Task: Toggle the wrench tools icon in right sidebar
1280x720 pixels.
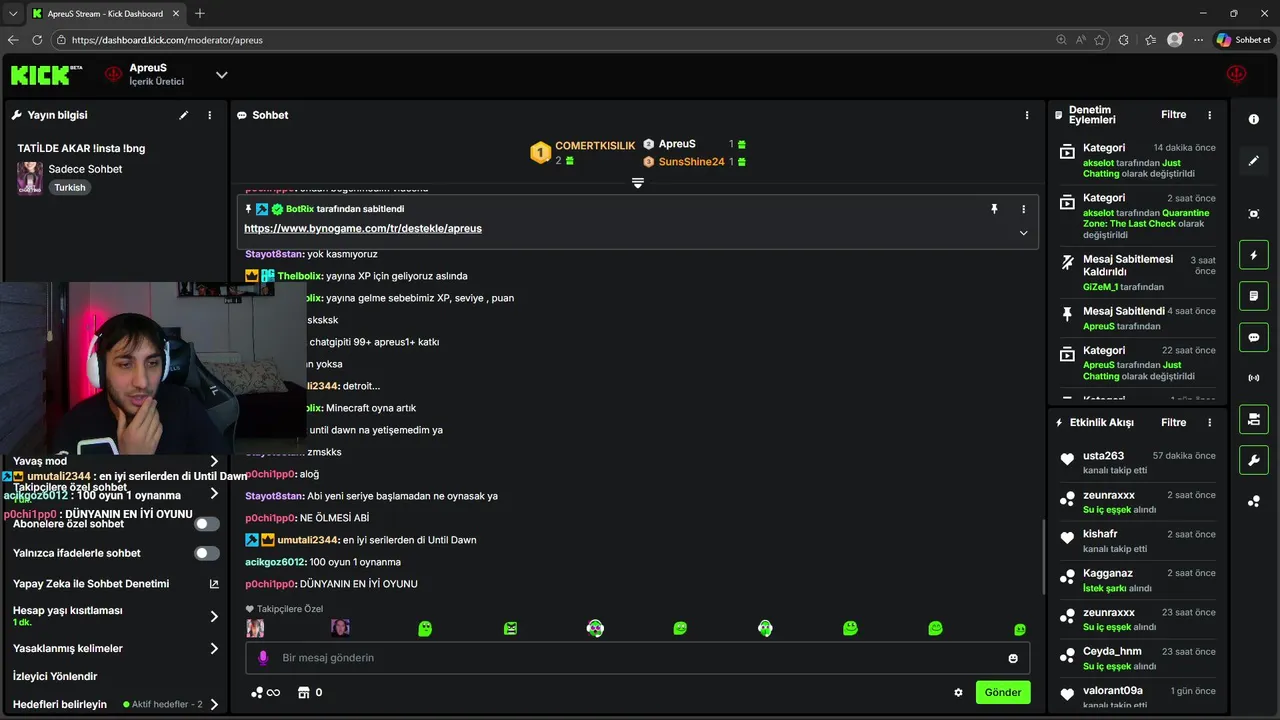Action: pos(1253,460)
